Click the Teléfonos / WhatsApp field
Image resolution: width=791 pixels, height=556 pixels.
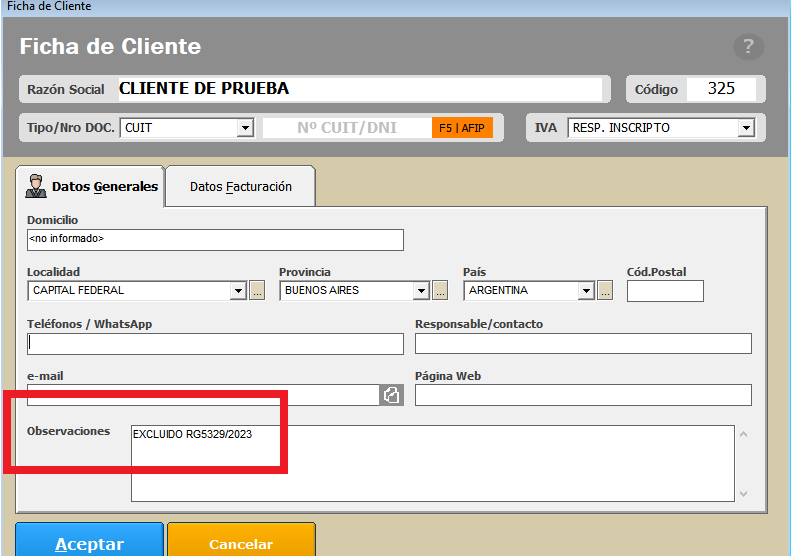point(215,344)
